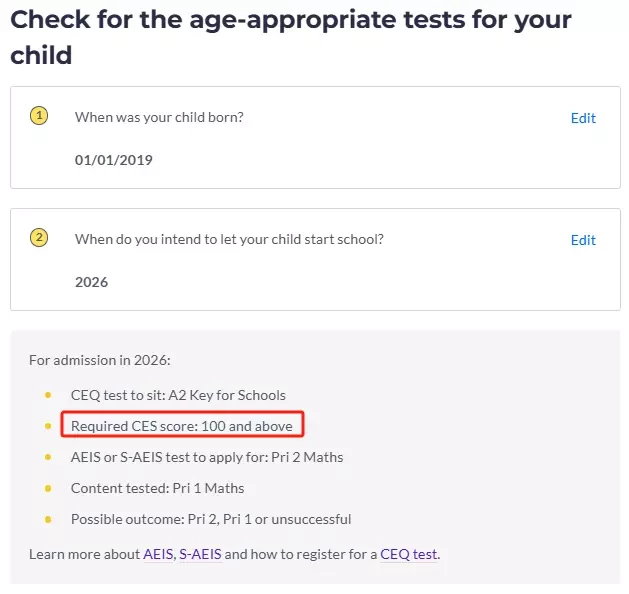Image resolution: width=629 pixels, height=594 pixels.
Task: Select the 2026 start year value
Action: click(91, 282)
